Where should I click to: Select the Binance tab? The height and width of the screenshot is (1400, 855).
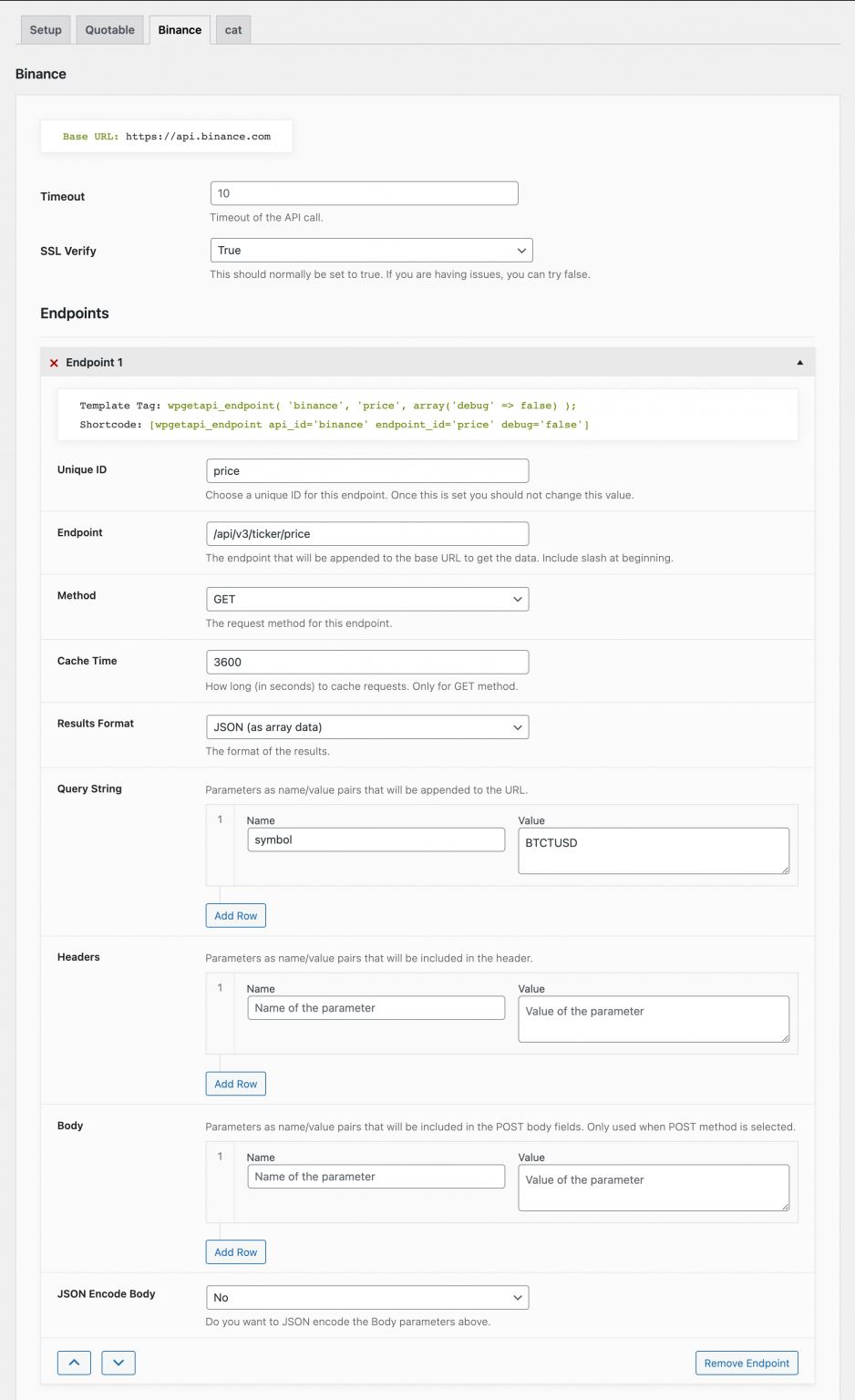[x=179, y=29]
